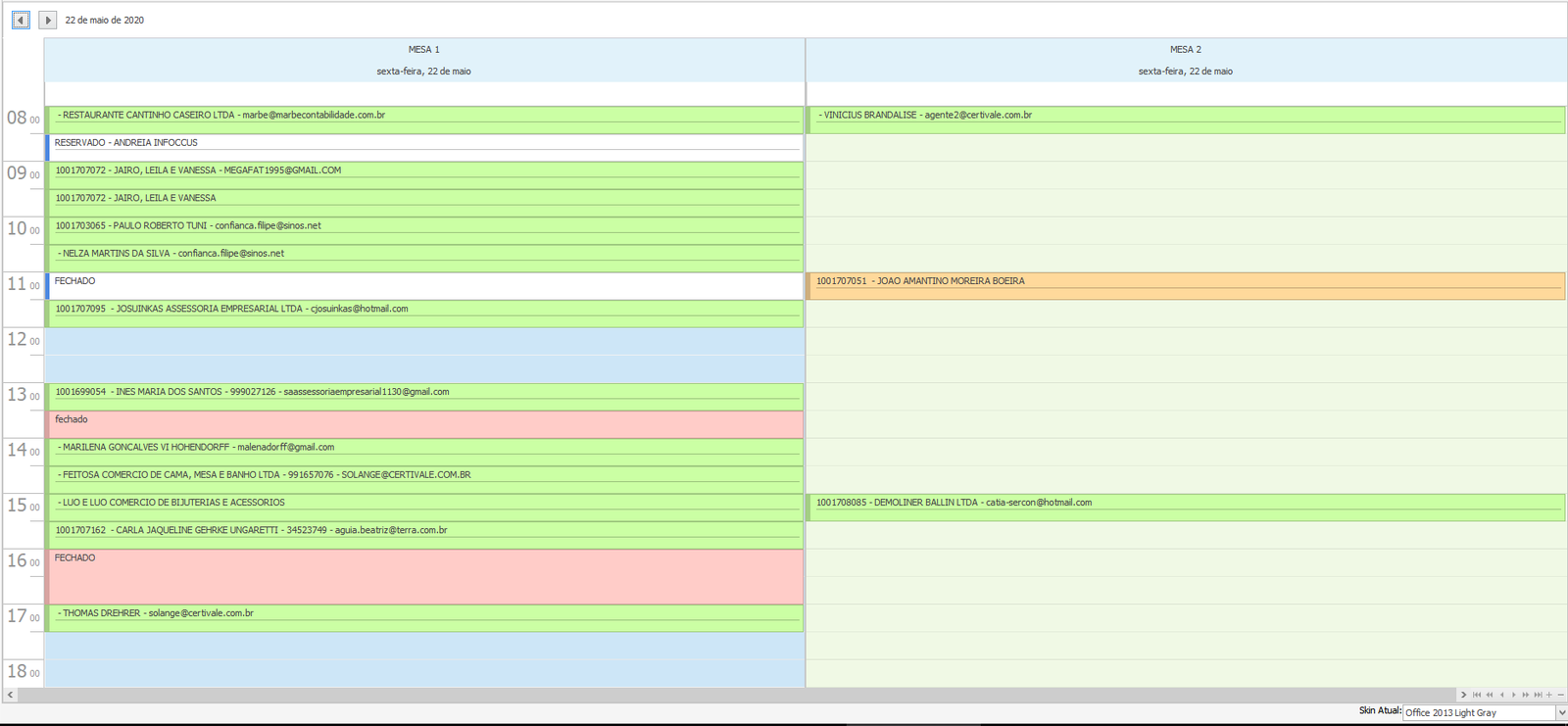
Task: Click the Office 2013 Light Gray combo box
Action: coord(1478,712)
